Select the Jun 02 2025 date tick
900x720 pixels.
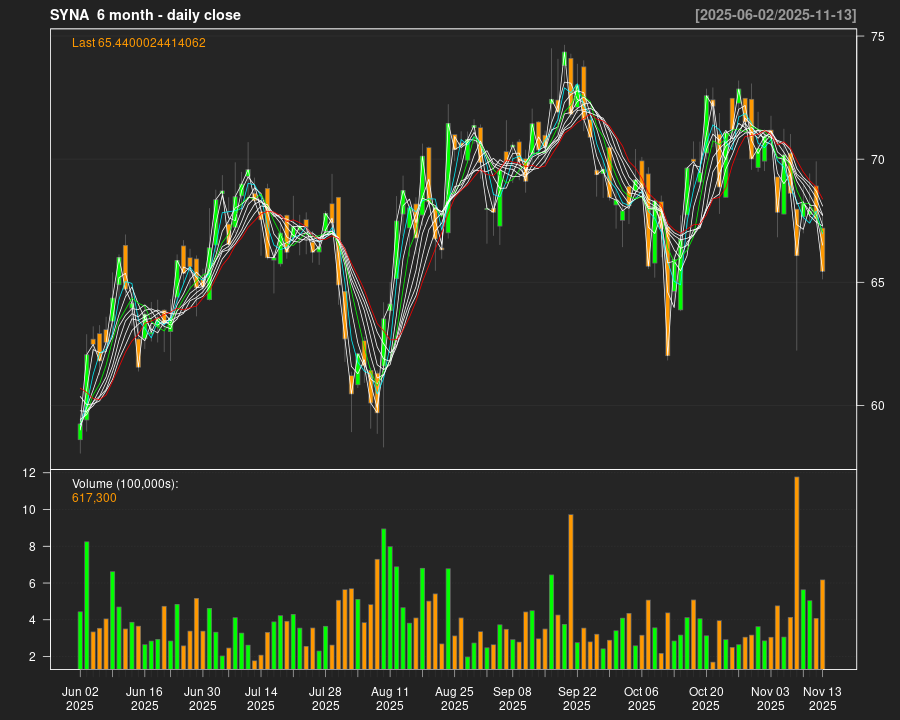tap(80, 698)
